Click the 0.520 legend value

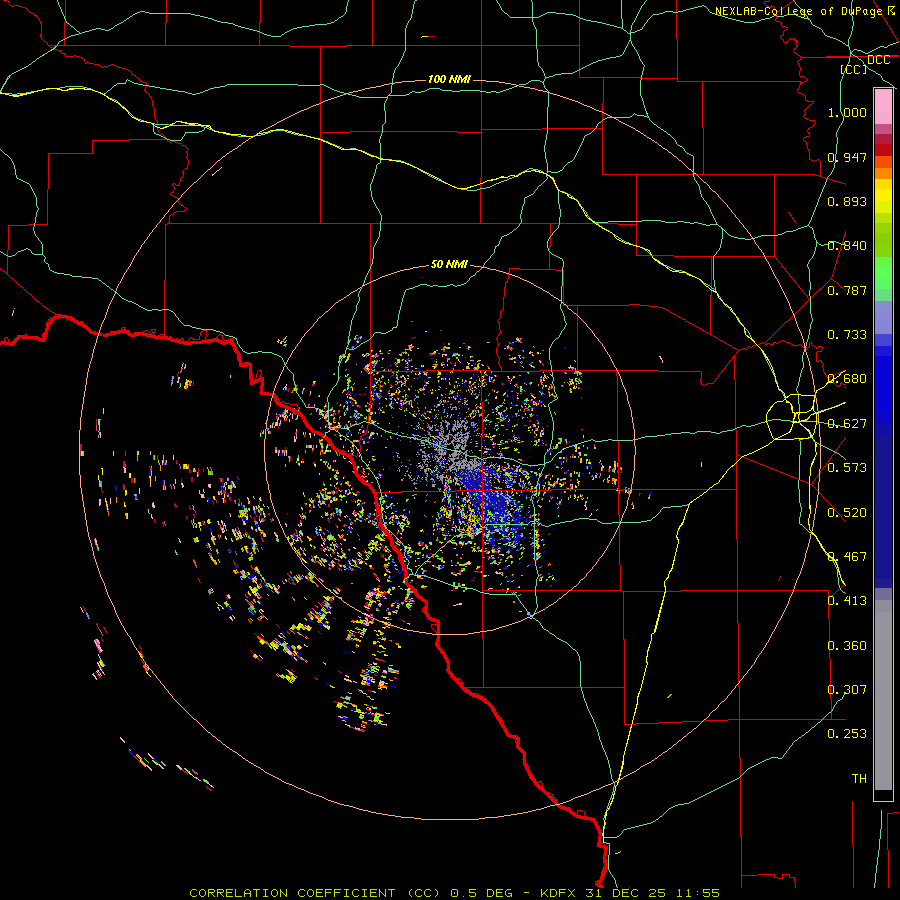point(847,513)
